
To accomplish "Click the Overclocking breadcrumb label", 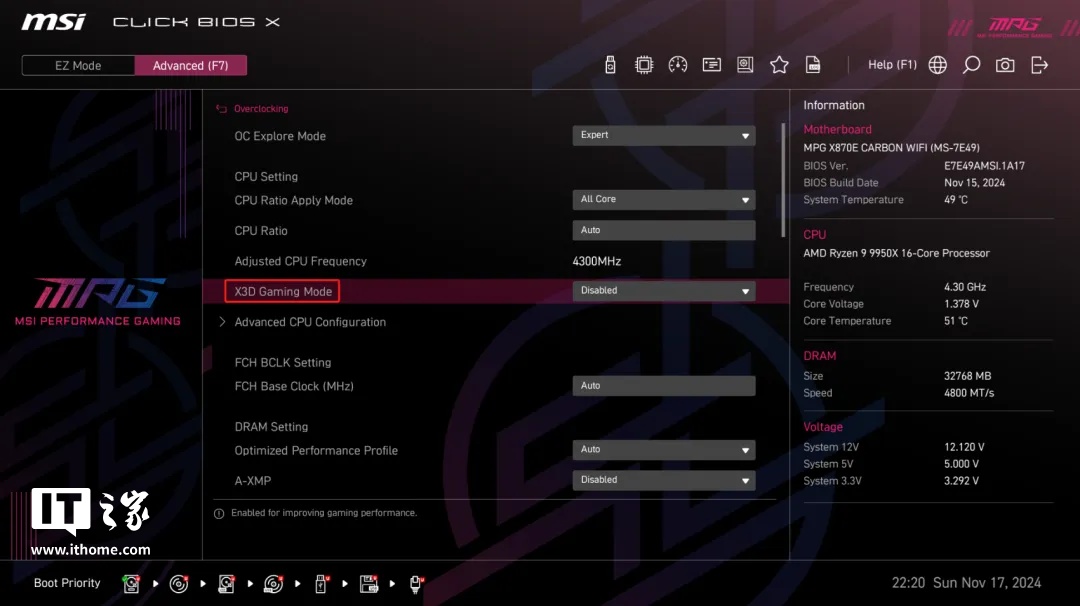I will tap(261, 109).
